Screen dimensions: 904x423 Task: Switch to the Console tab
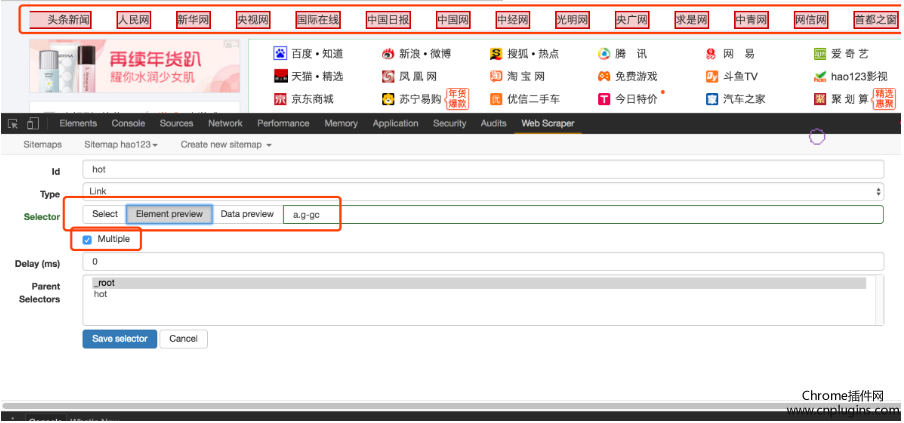[128, 123]
